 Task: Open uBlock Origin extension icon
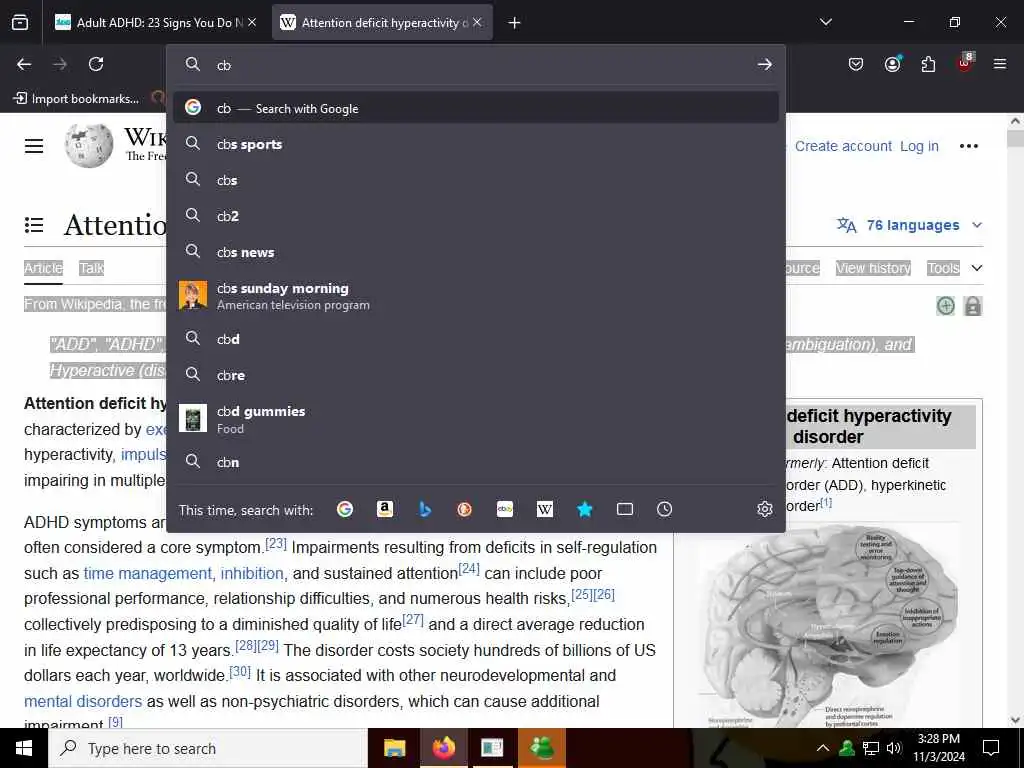click(965, 63)
